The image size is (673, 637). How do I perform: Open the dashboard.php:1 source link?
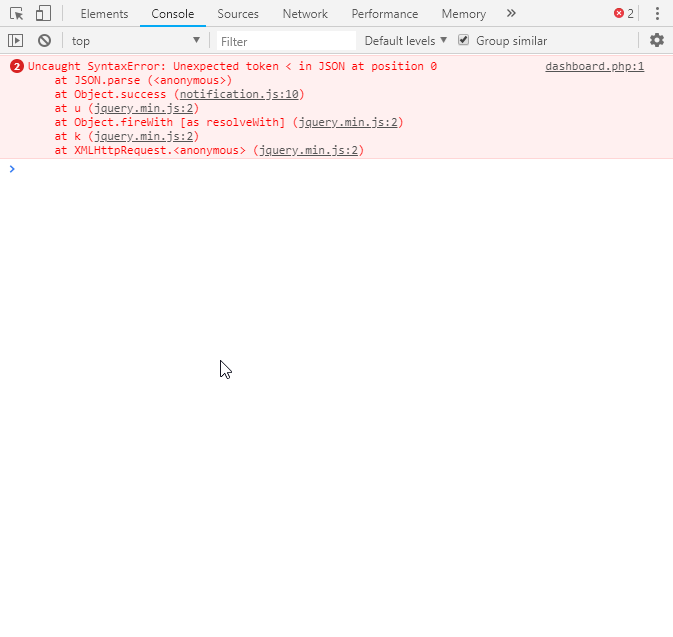tap(594, 67)
